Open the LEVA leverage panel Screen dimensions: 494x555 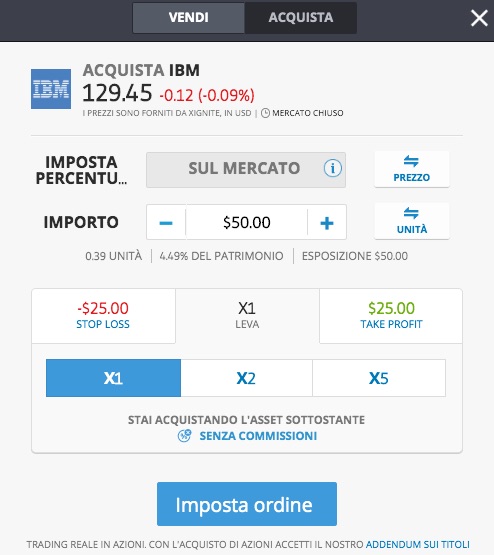(x=247, y=316)
